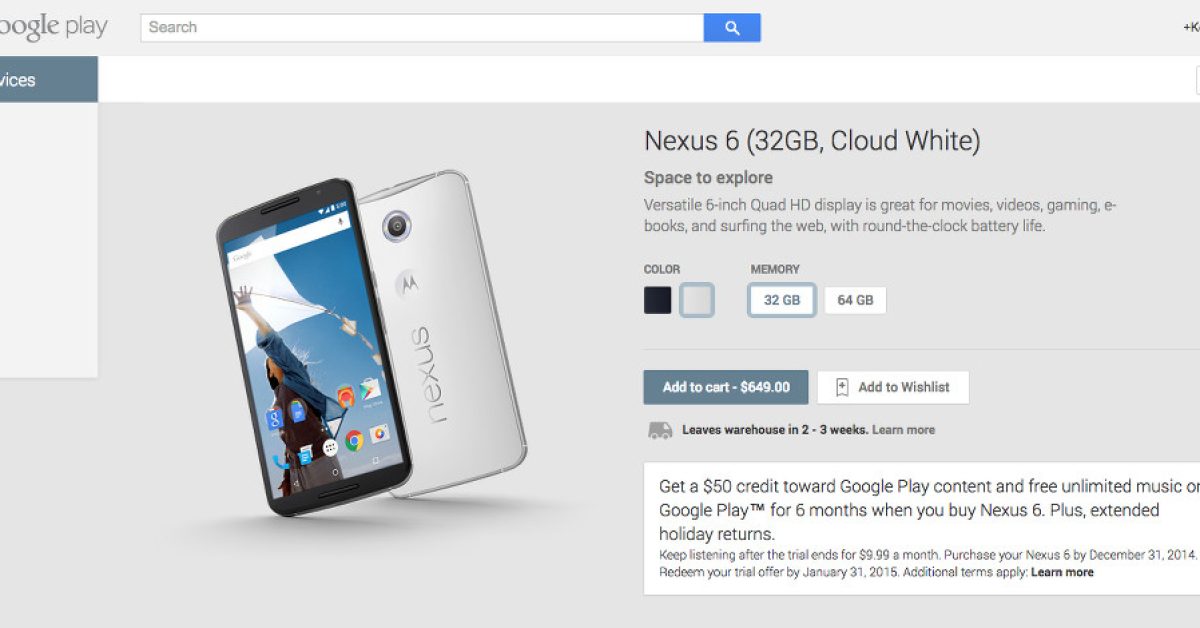This screenshot has height=628, width=1200.
Task: Select the 64 GB memory option
Action: (x=855, y=300)
